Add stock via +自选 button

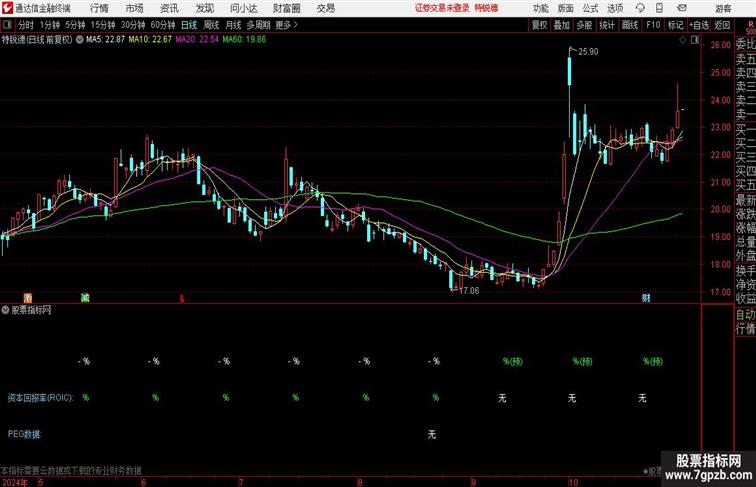(699, 25)
